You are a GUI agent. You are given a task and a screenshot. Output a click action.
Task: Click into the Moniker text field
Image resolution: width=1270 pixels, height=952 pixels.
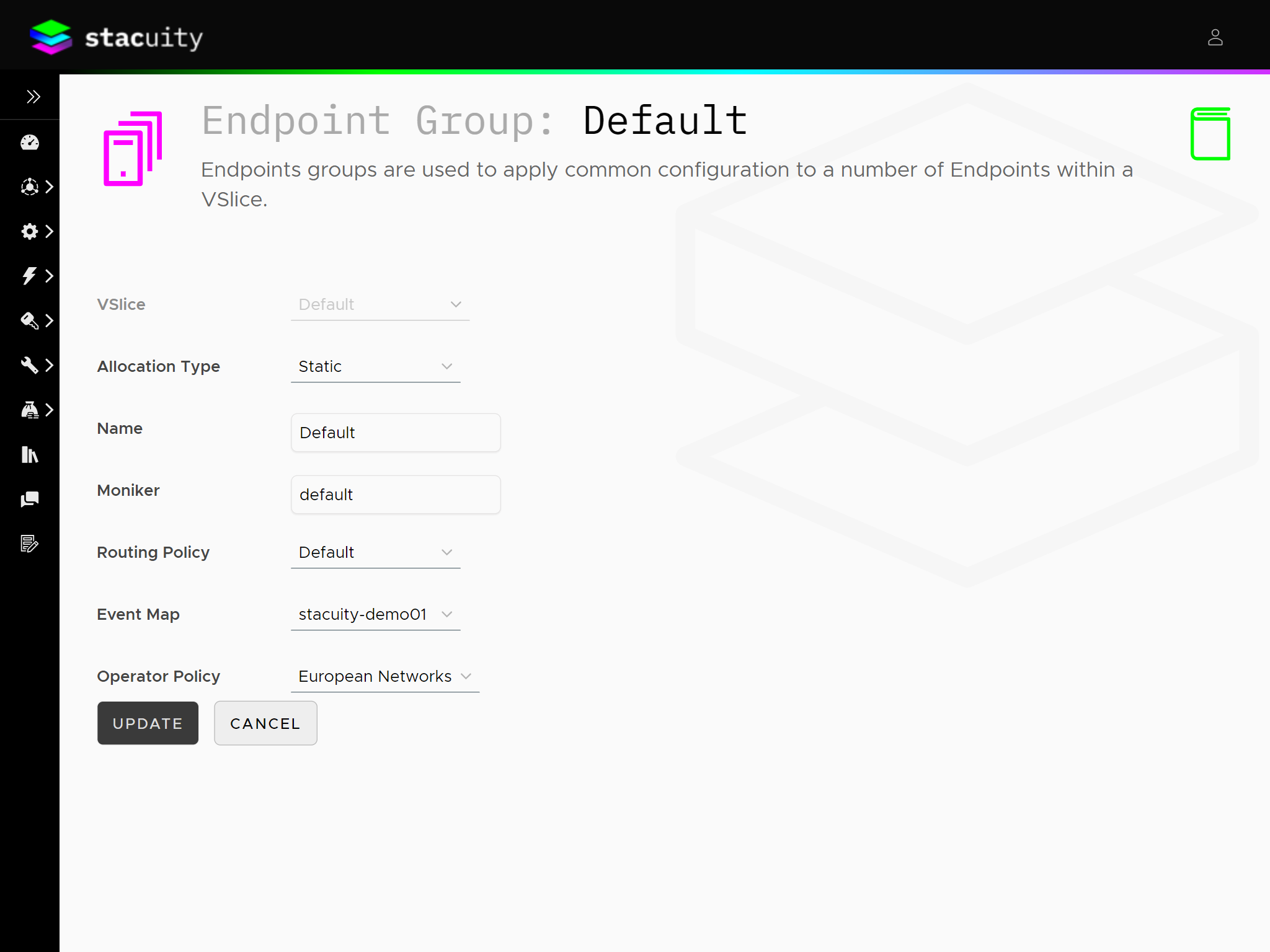coord(396,495)
